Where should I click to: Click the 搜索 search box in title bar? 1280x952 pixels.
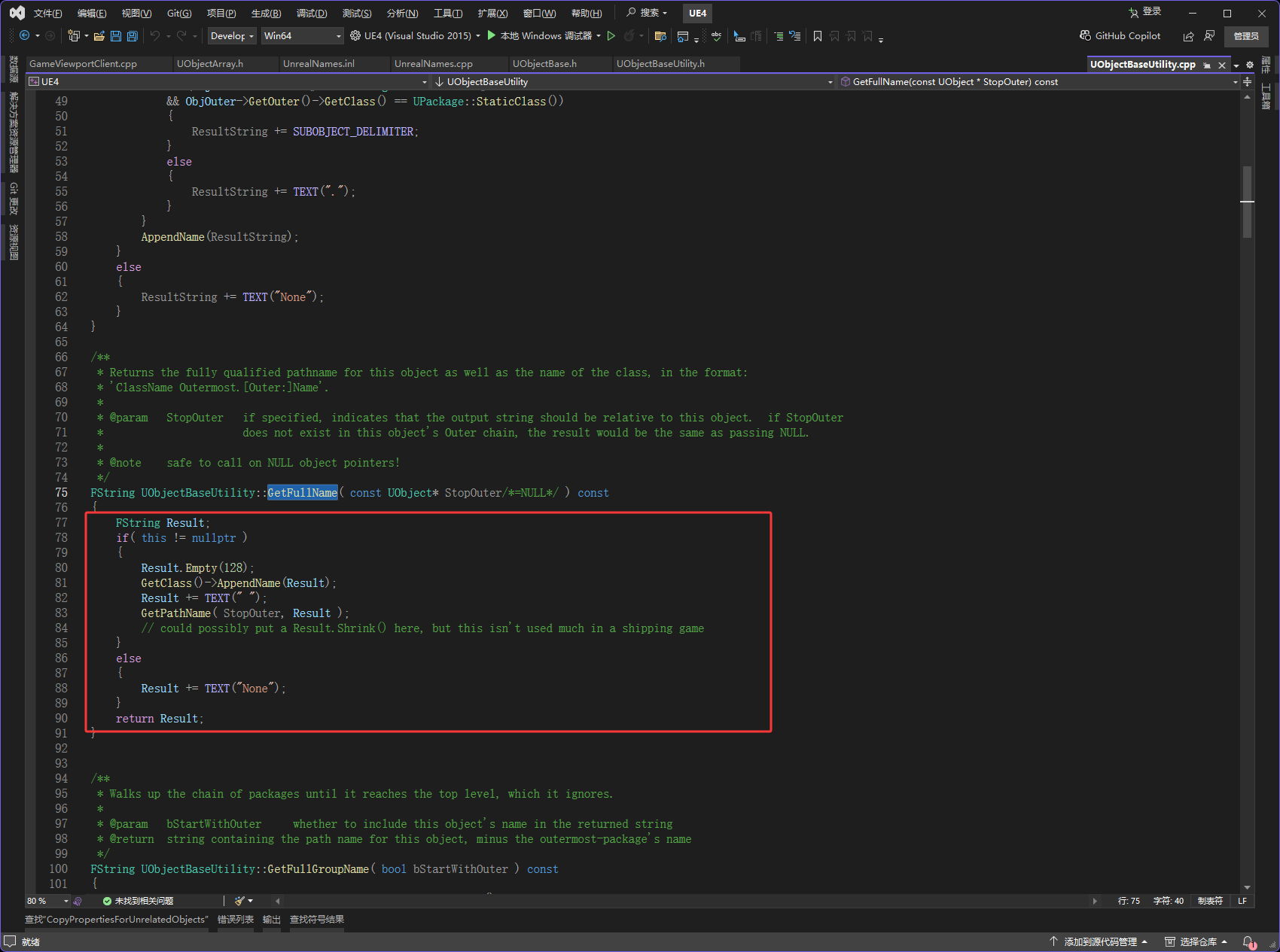point(648,13)
